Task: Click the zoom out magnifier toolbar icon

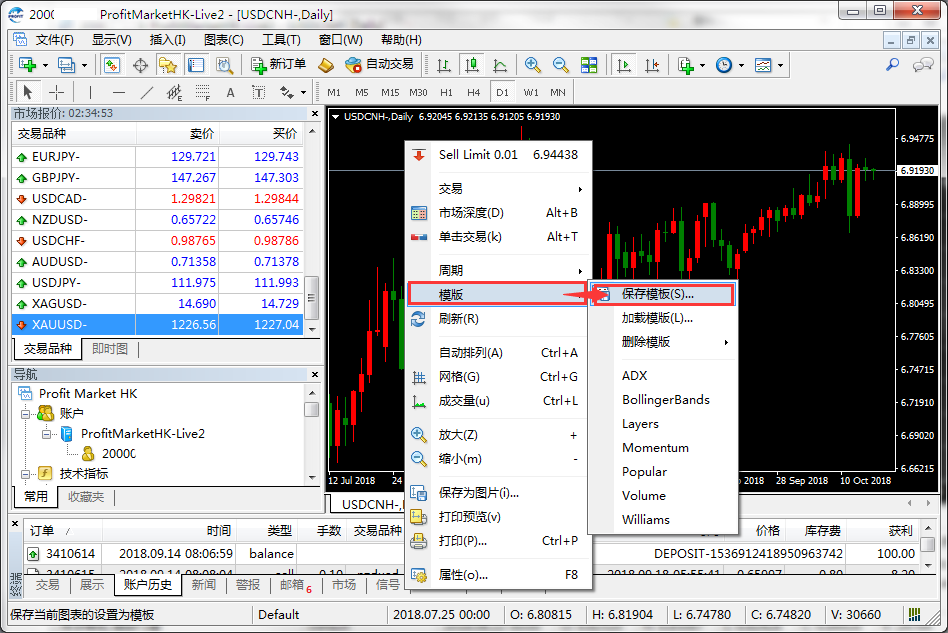Action: (x=561, y=65)
